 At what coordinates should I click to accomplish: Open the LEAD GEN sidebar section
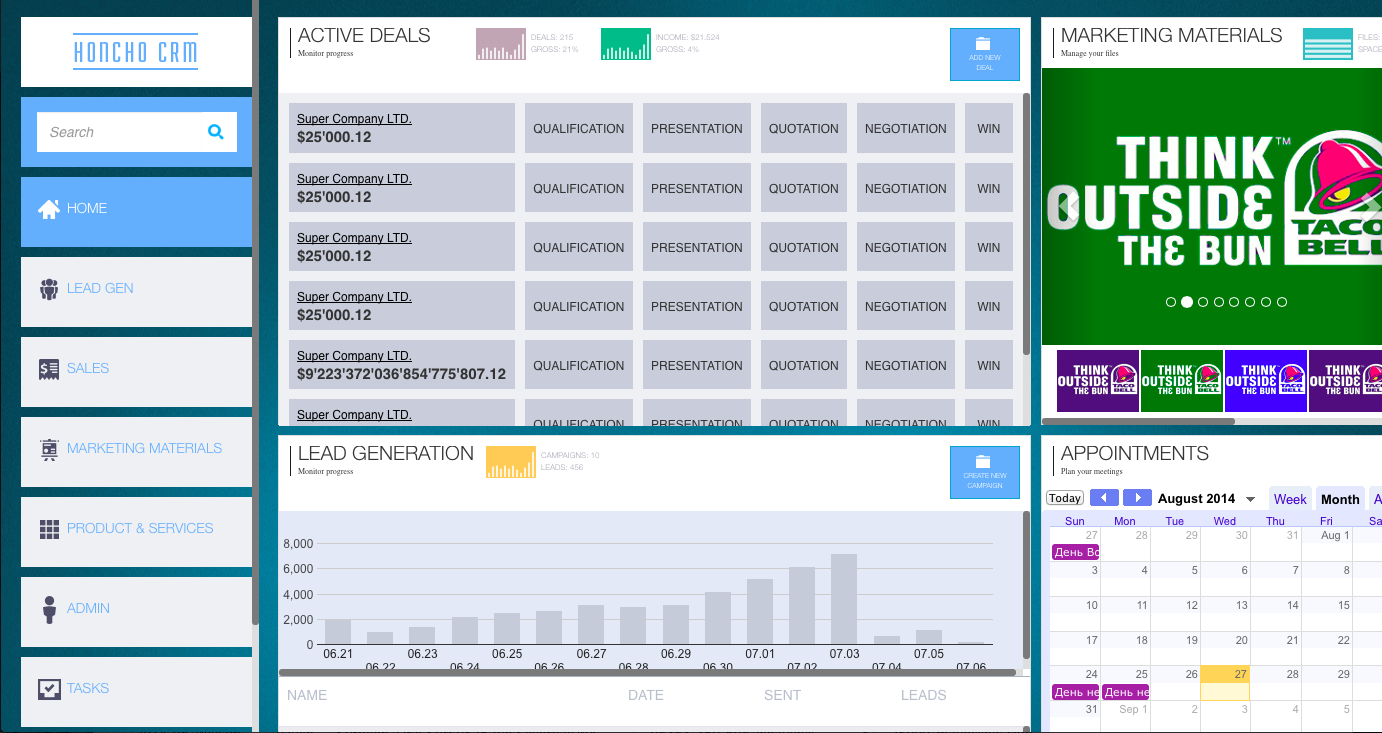[136, 292]
